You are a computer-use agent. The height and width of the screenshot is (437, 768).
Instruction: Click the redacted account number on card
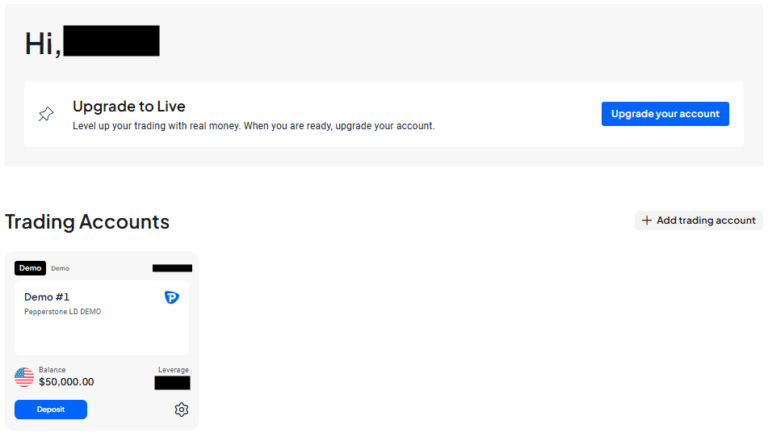pos(172,268)
